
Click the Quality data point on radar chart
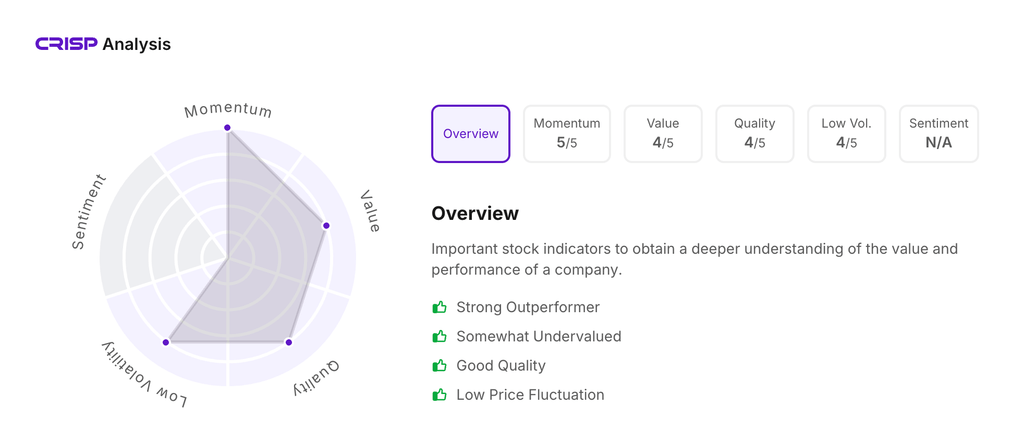289,342
